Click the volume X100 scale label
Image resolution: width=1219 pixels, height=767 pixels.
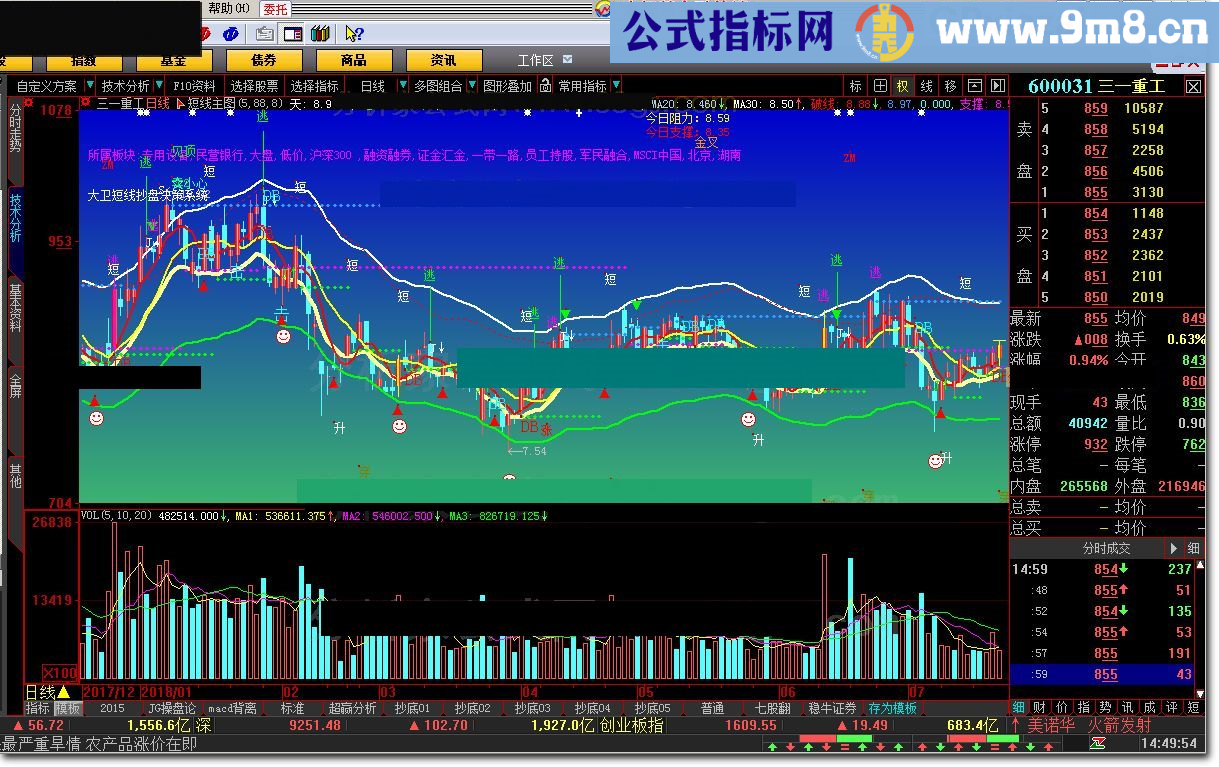(59, 673)
